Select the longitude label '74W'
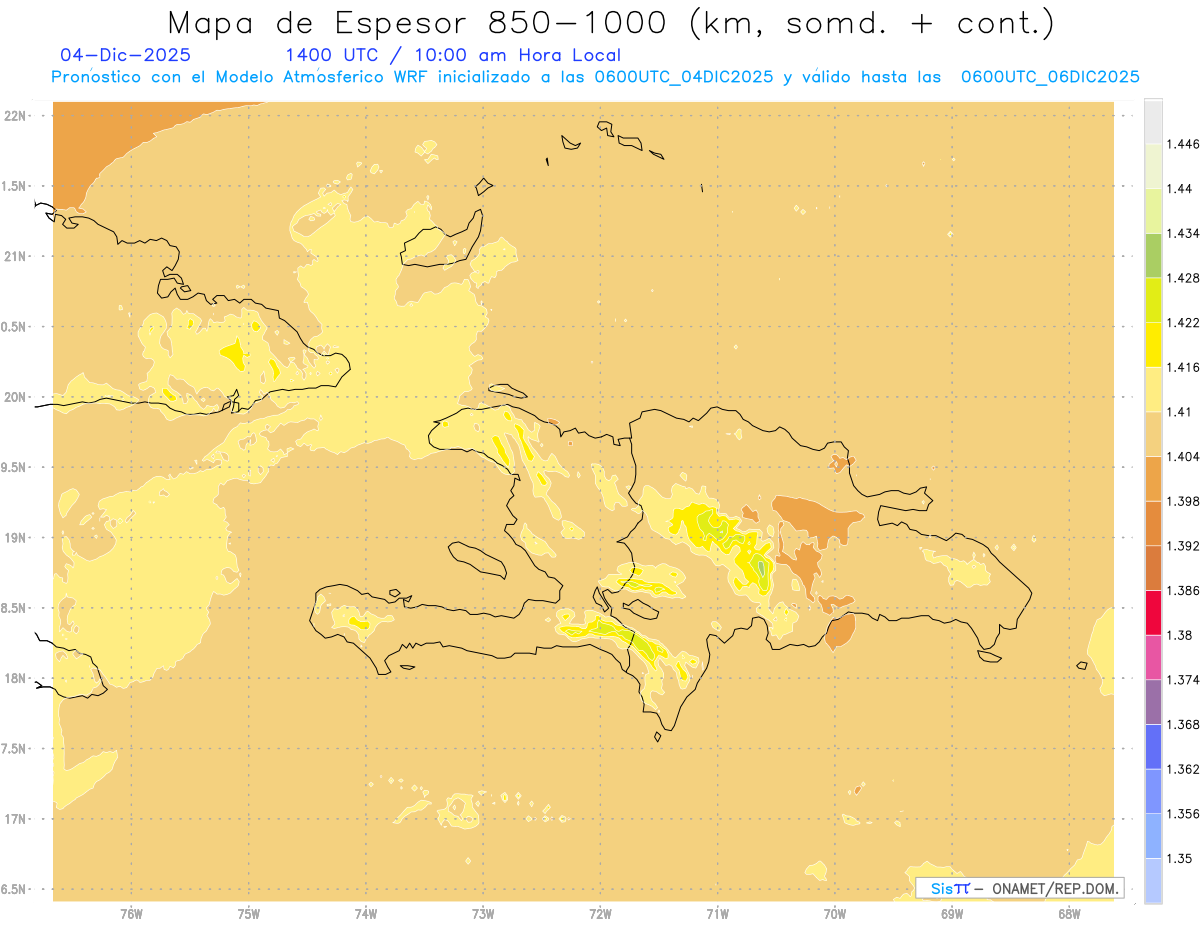The image size is (1200, 927). [x=366, y=913]
